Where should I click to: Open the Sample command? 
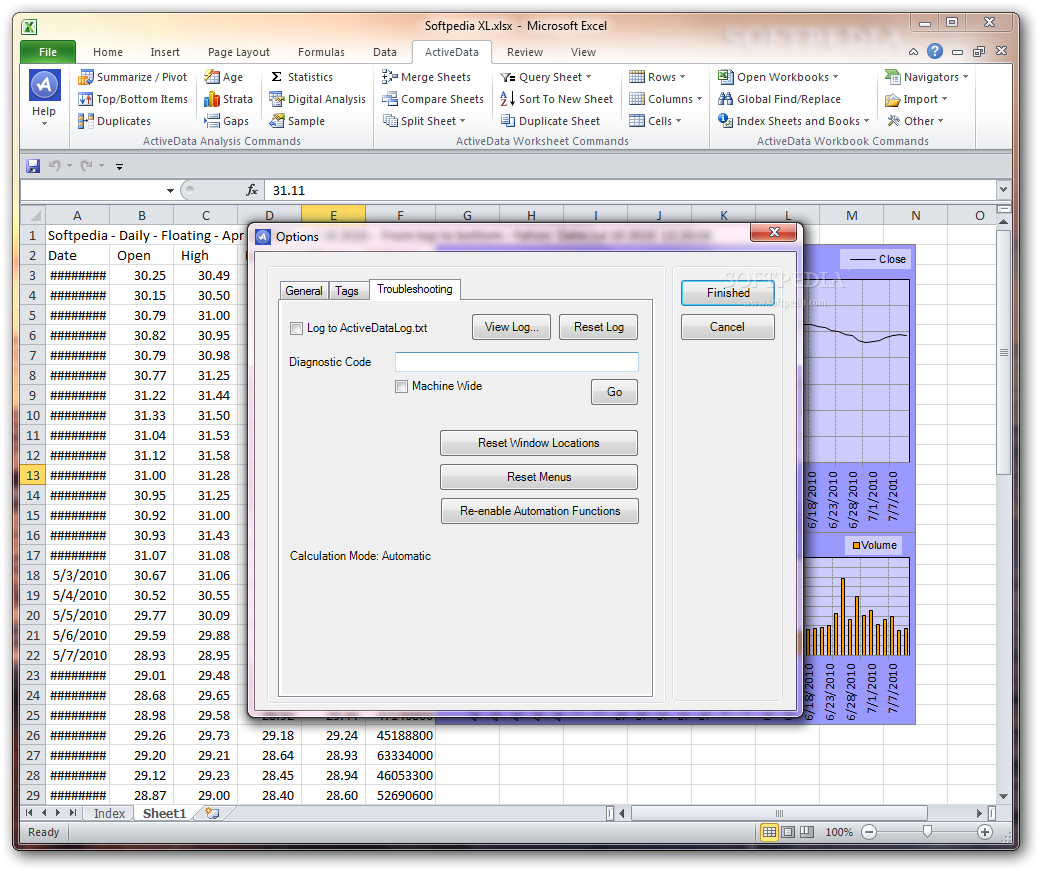pyautogui.click(x=296, y=121)
